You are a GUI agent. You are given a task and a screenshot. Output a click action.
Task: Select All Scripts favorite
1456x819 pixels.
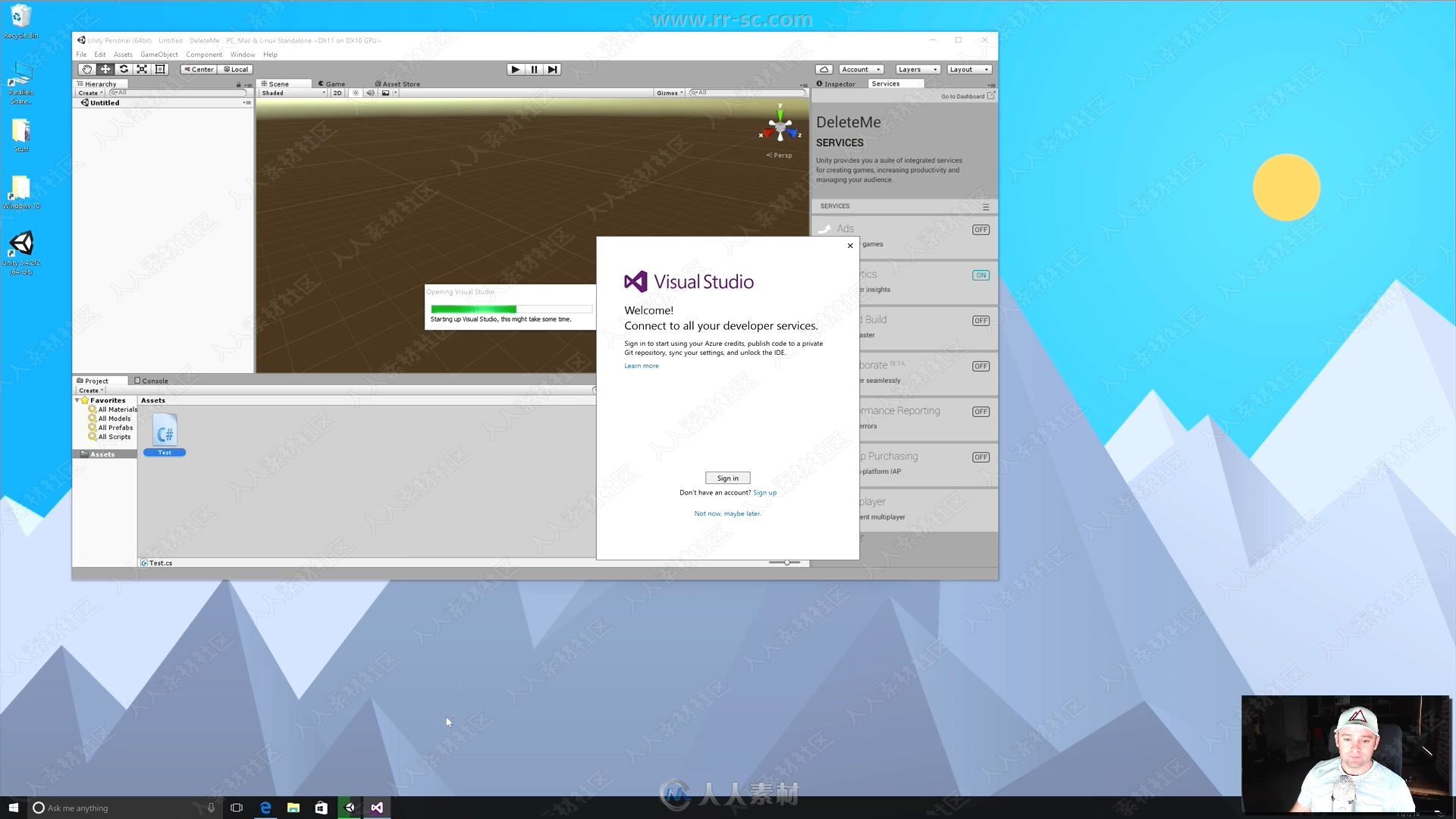[109, 437]
